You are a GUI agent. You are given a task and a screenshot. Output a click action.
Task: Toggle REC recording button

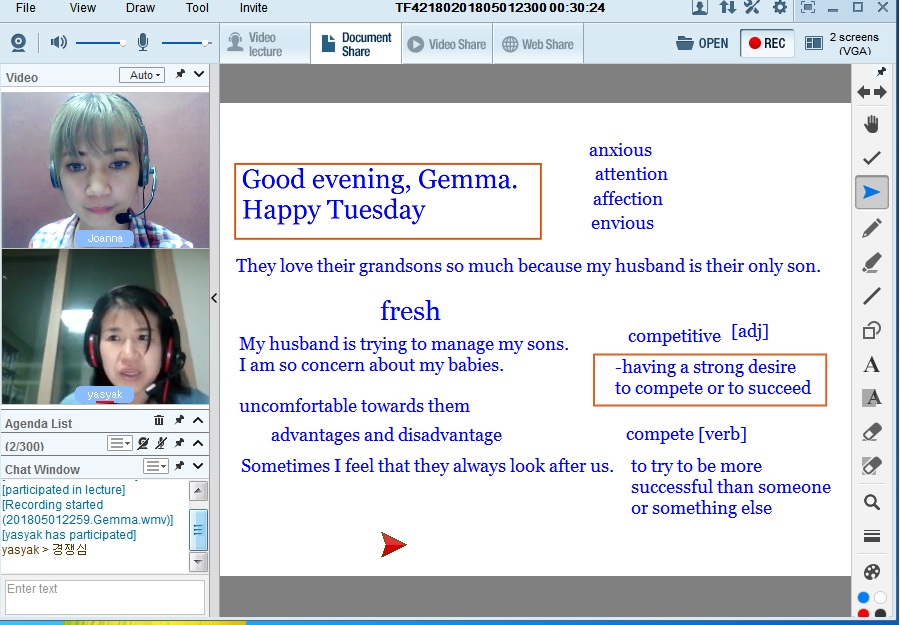(767, 43)
